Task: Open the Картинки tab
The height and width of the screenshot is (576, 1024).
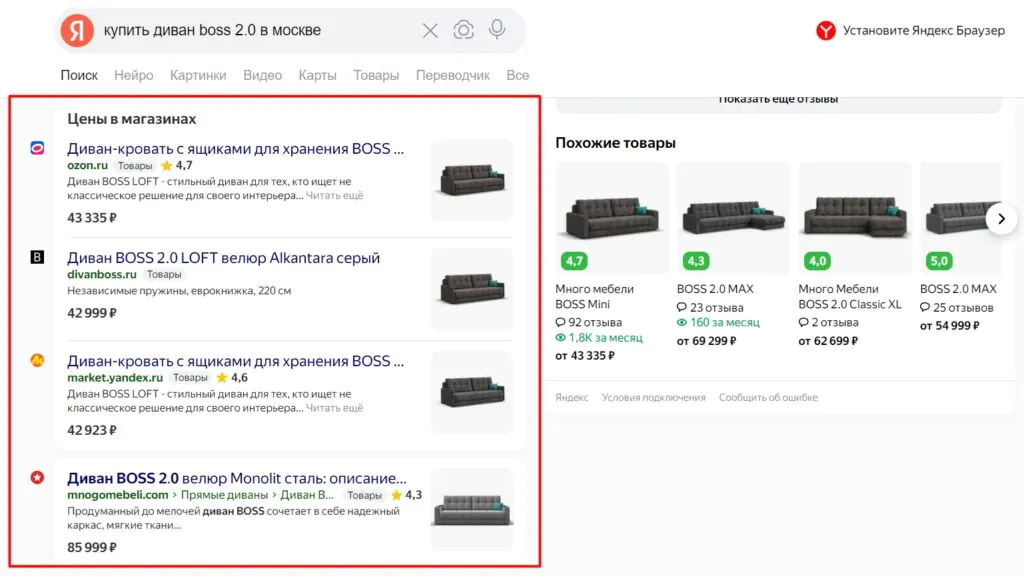Action: coord(198,75)
